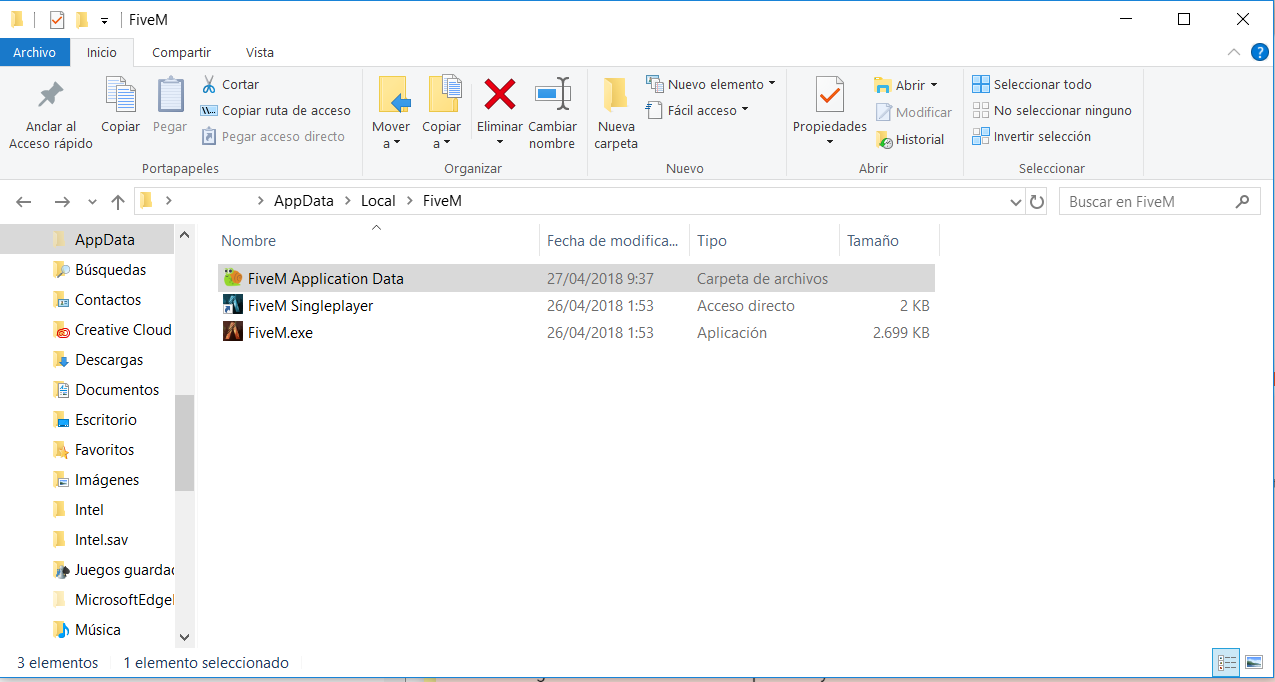
Task: Open Contactos in the navigation pane
Action: coord(107,300)
